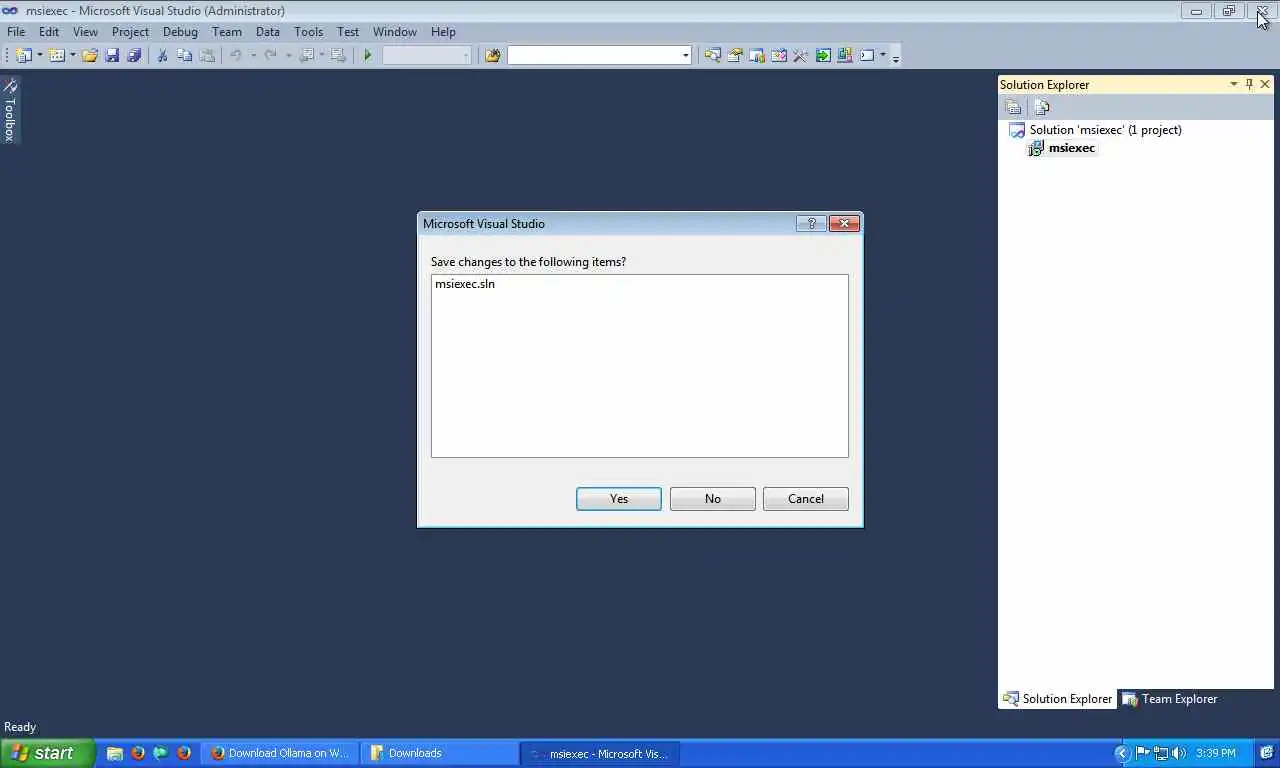Open the Window menu
The height and width of the screenshot is (768, 1280).
click(395, 32)
